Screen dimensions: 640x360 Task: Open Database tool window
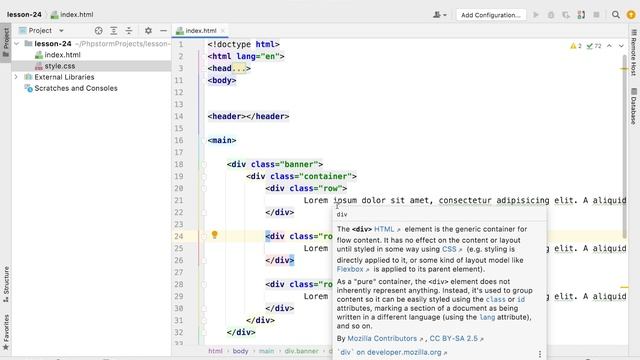634,106
